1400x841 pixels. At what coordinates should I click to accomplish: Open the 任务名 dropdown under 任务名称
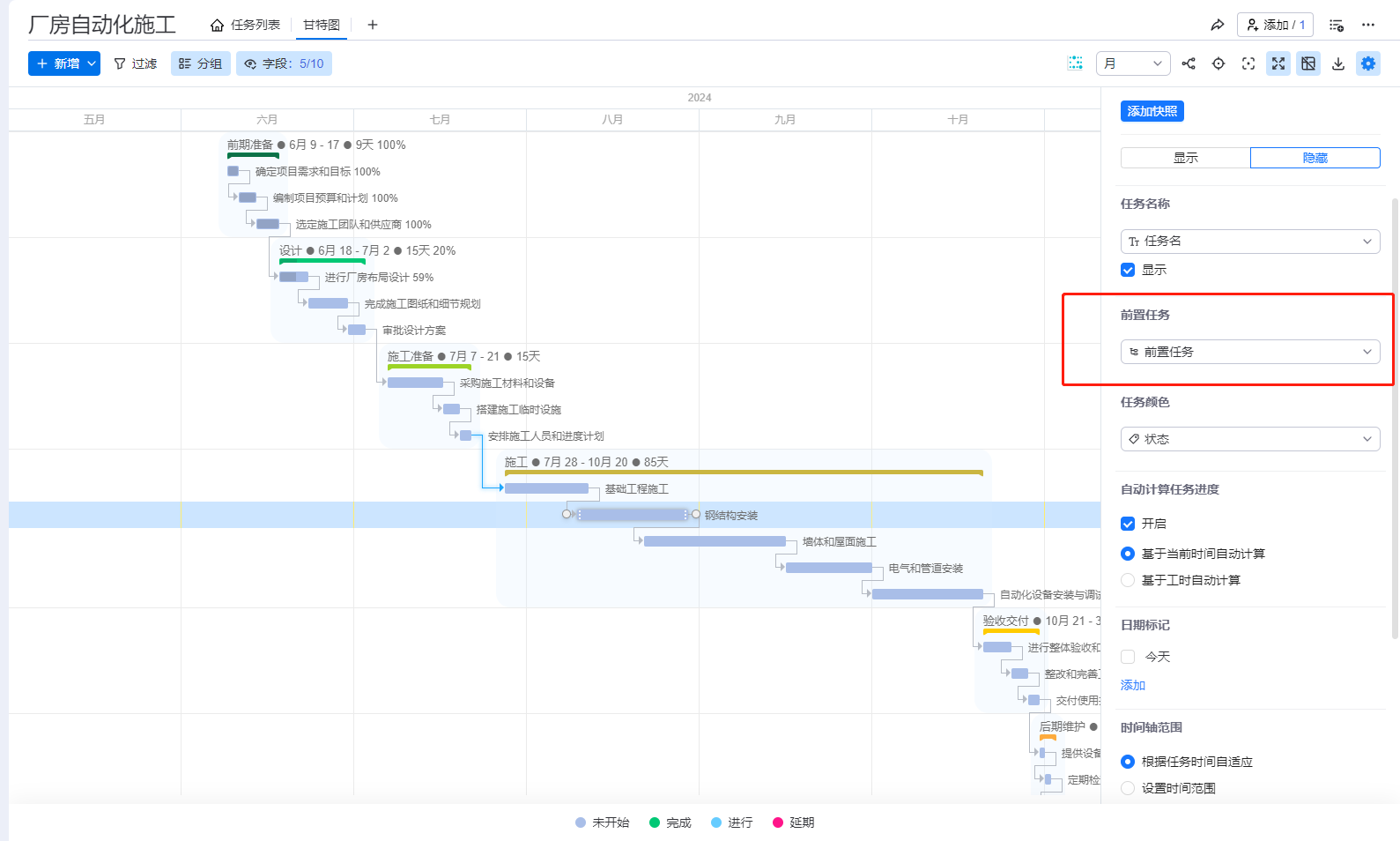1250,242
